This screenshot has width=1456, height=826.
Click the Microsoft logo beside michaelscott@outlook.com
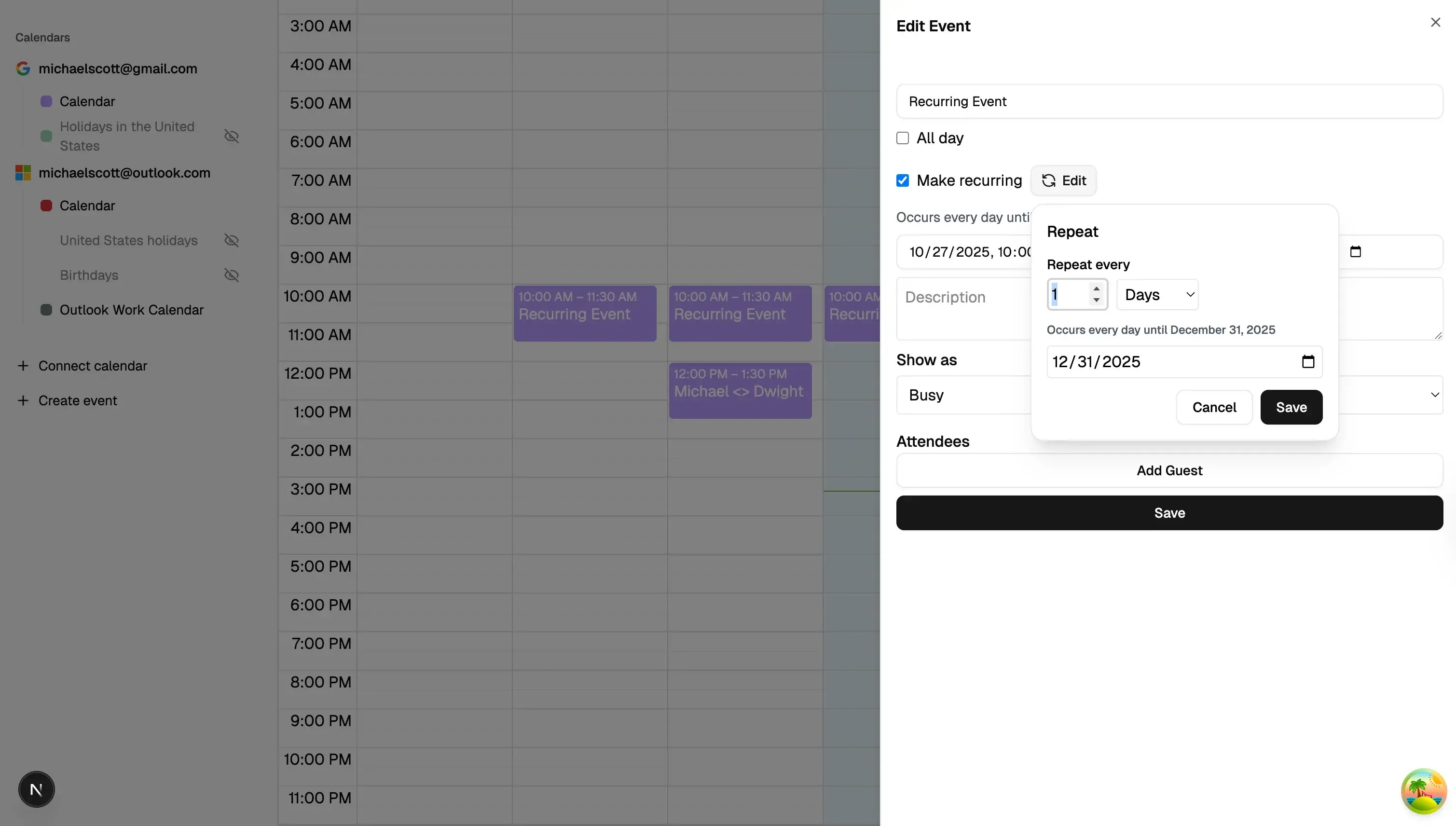click(23, 172)
